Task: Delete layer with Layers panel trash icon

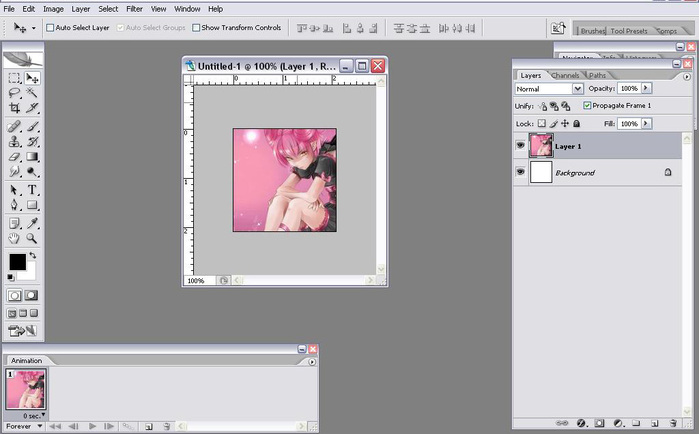Action: tap(673, 423)
